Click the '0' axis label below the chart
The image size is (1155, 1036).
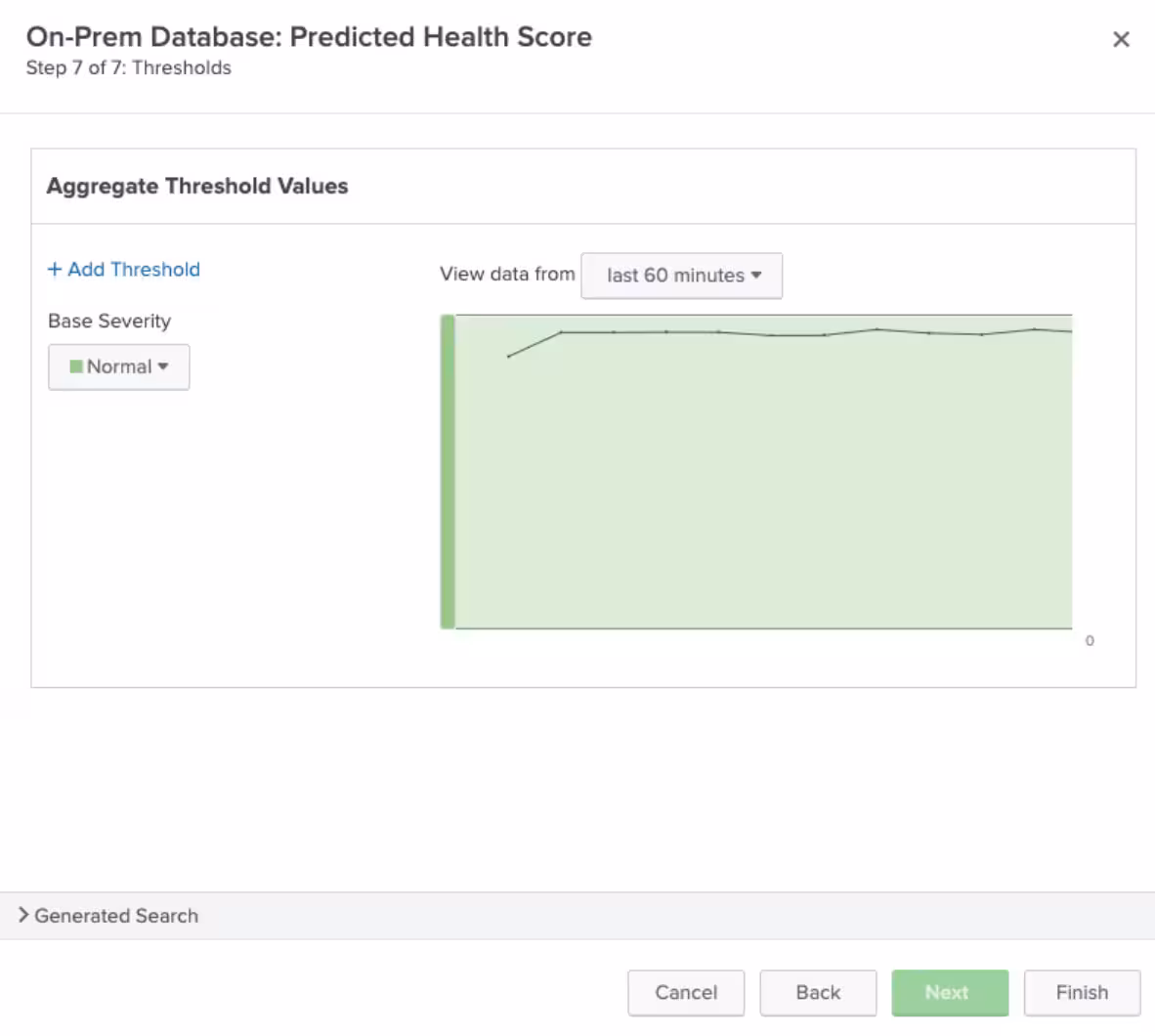click(1089, 641)
